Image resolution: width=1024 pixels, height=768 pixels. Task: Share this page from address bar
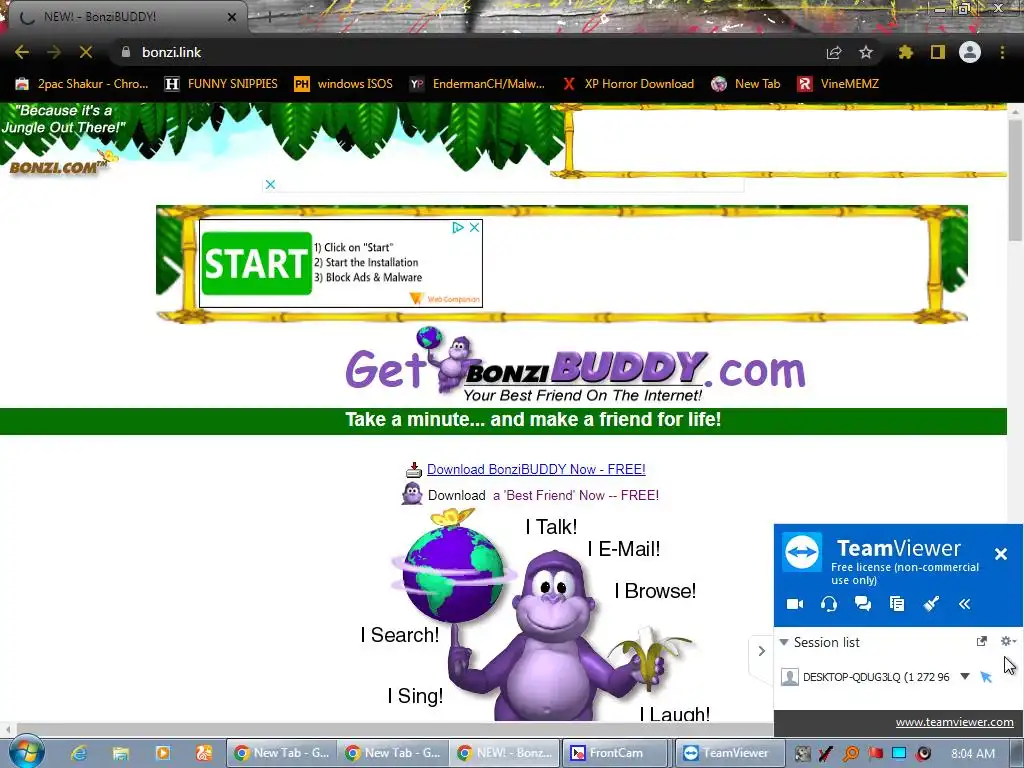point(834,52)
